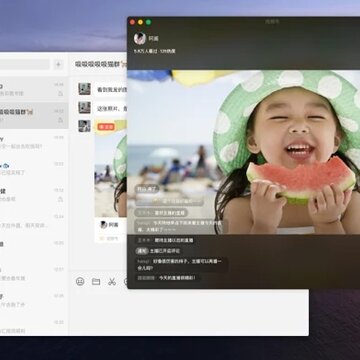360x360 pixels.
Task: Click the message typing area in chat window
Action: tap(188, 312)
